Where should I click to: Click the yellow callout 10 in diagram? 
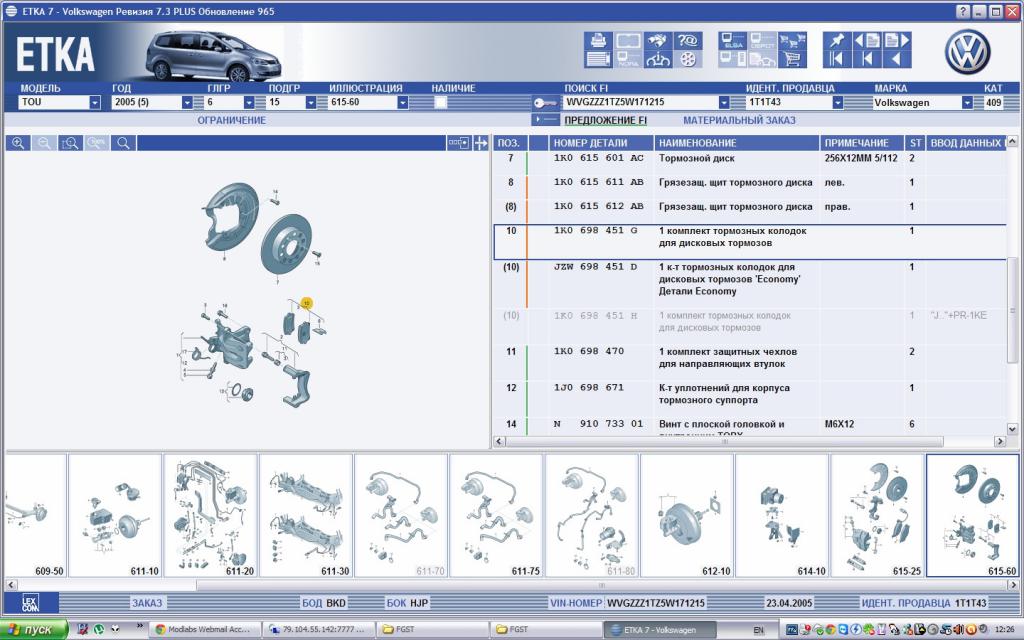click(x=306, y=304)
